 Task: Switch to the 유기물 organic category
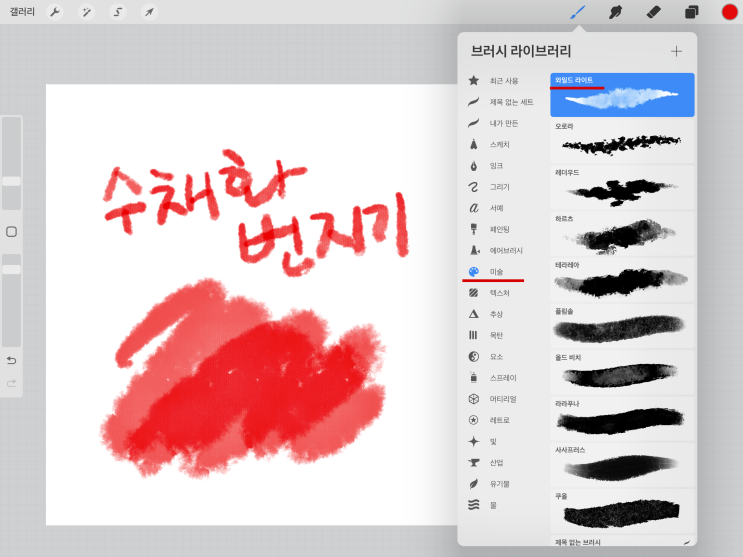501,484
